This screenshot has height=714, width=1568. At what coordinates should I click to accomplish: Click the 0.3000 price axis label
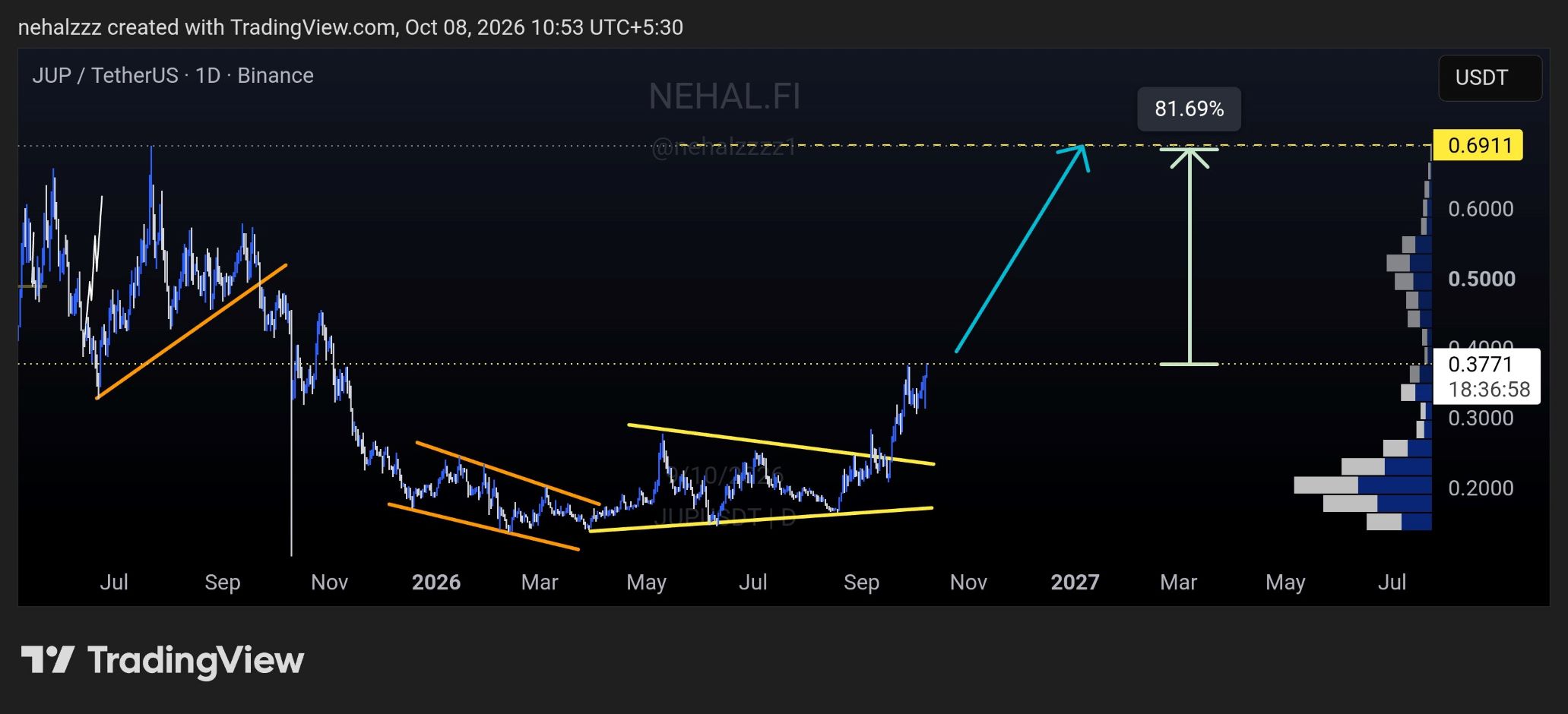click(x=1481, y=418)
